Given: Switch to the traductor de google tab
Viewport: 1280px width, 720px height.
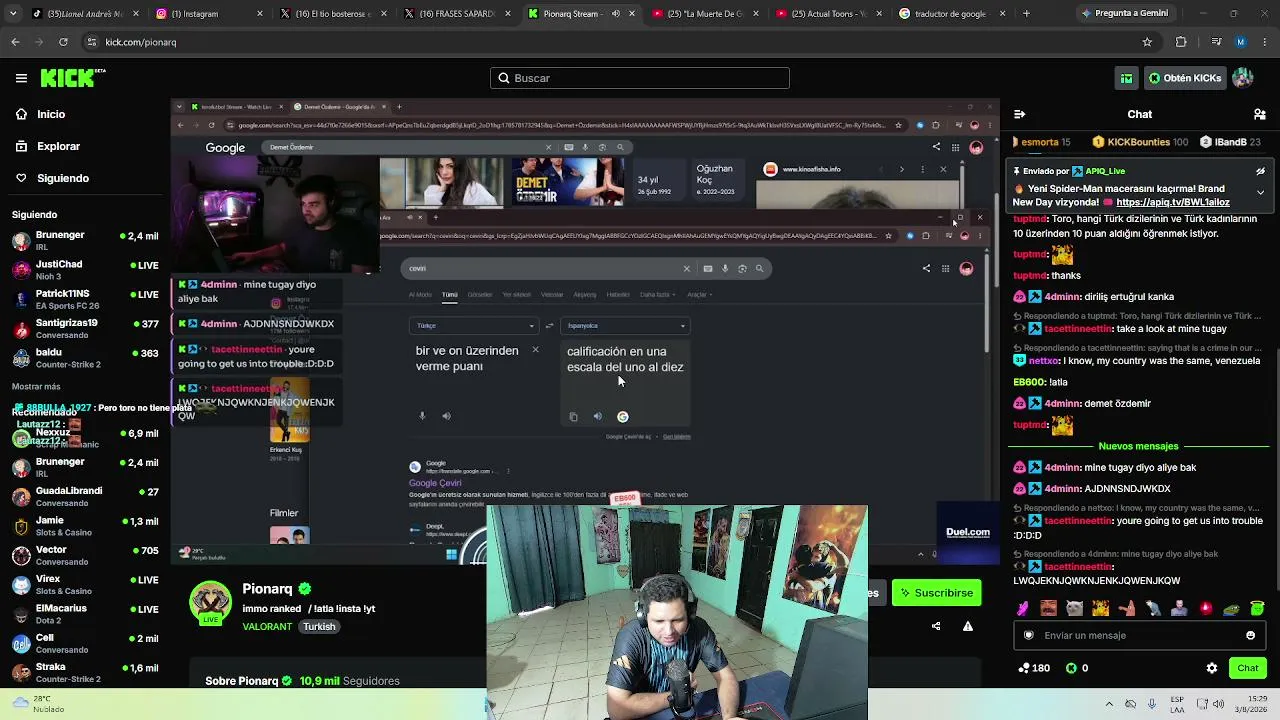Looking at the screenshot, I should (x=952, y=14).
